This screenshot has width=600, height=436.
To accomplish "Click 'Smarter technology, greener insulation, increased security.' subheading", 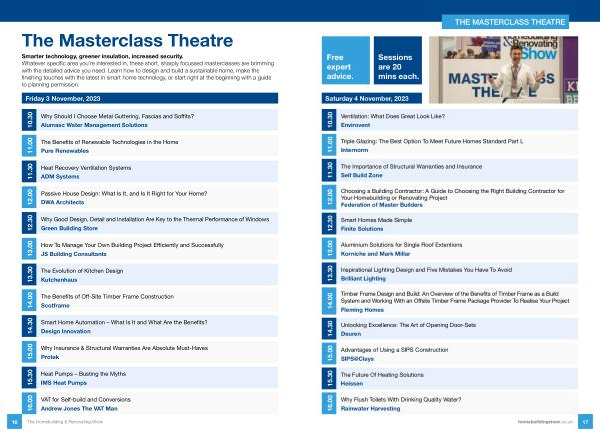I will [103, 56].
